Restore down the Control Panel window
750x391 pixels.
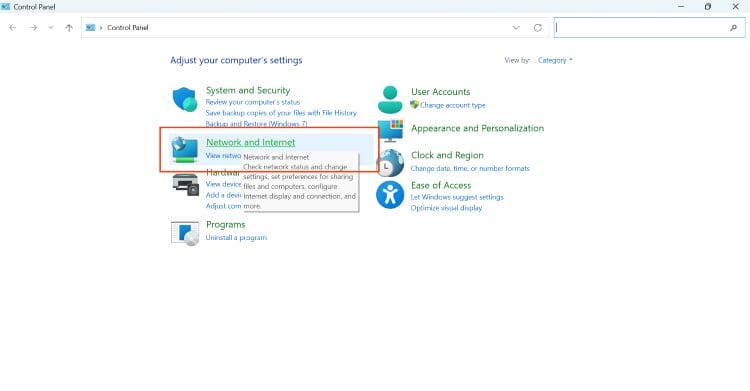708,7
